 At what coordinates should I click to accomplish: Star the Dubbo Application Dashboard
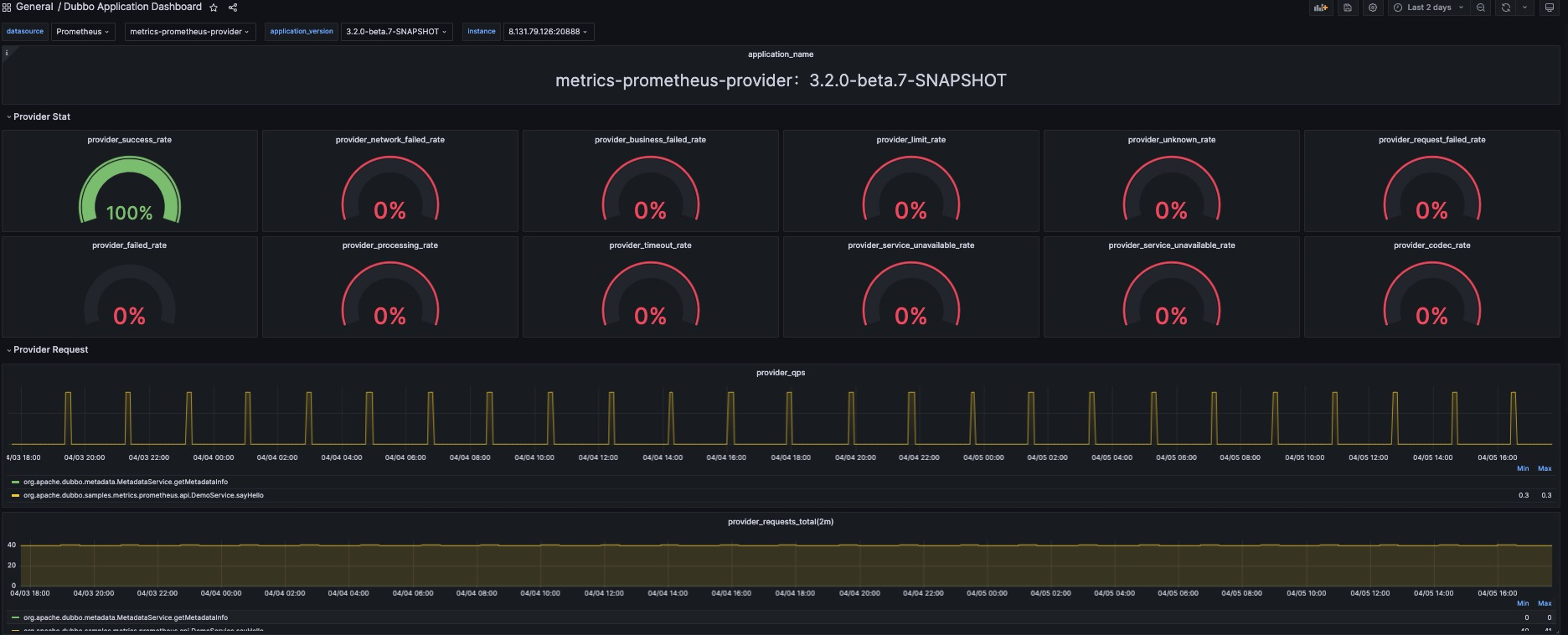(214, 8)
